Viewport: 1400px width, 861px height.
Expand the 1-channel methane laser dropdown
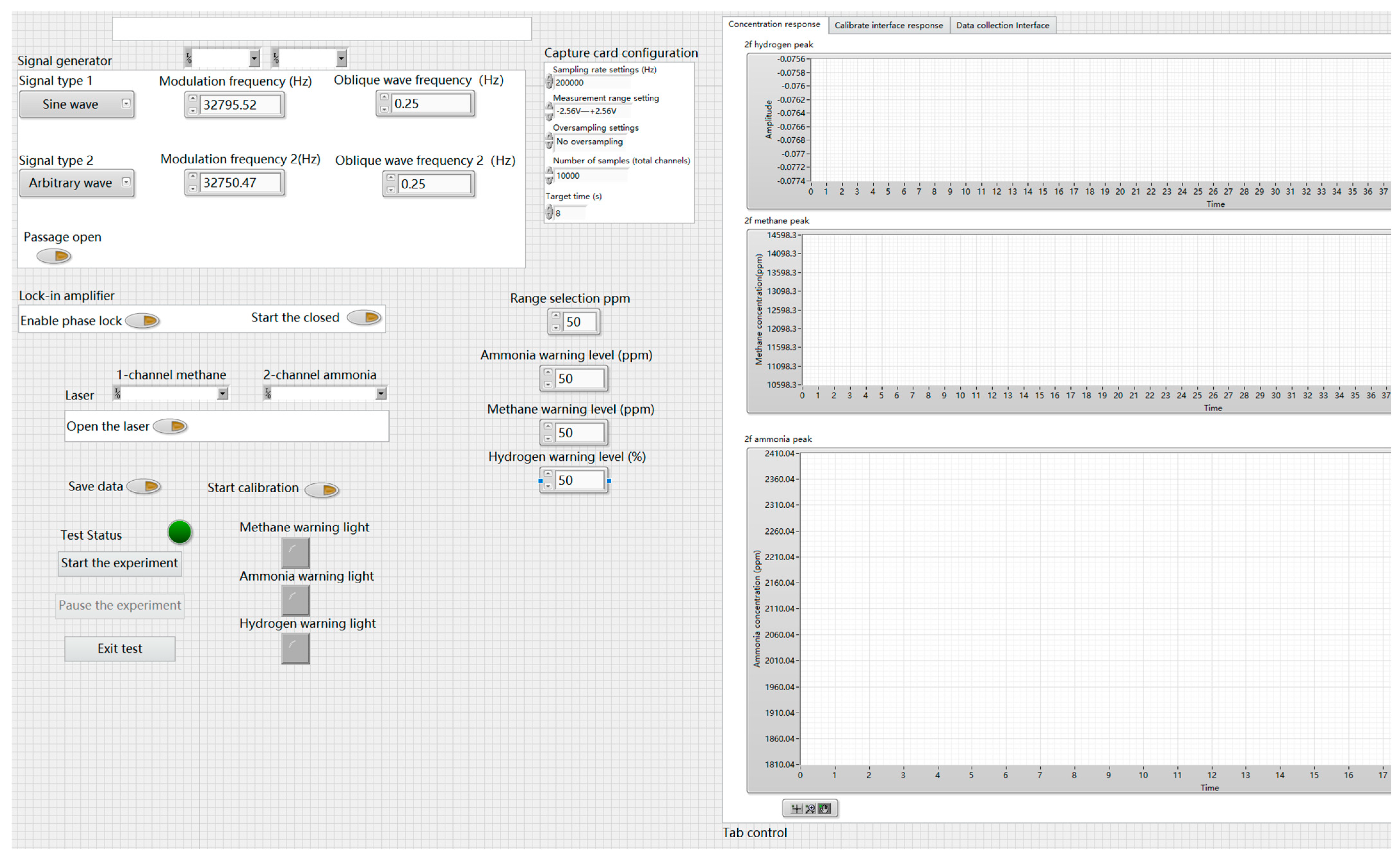[x=223, y=393]
